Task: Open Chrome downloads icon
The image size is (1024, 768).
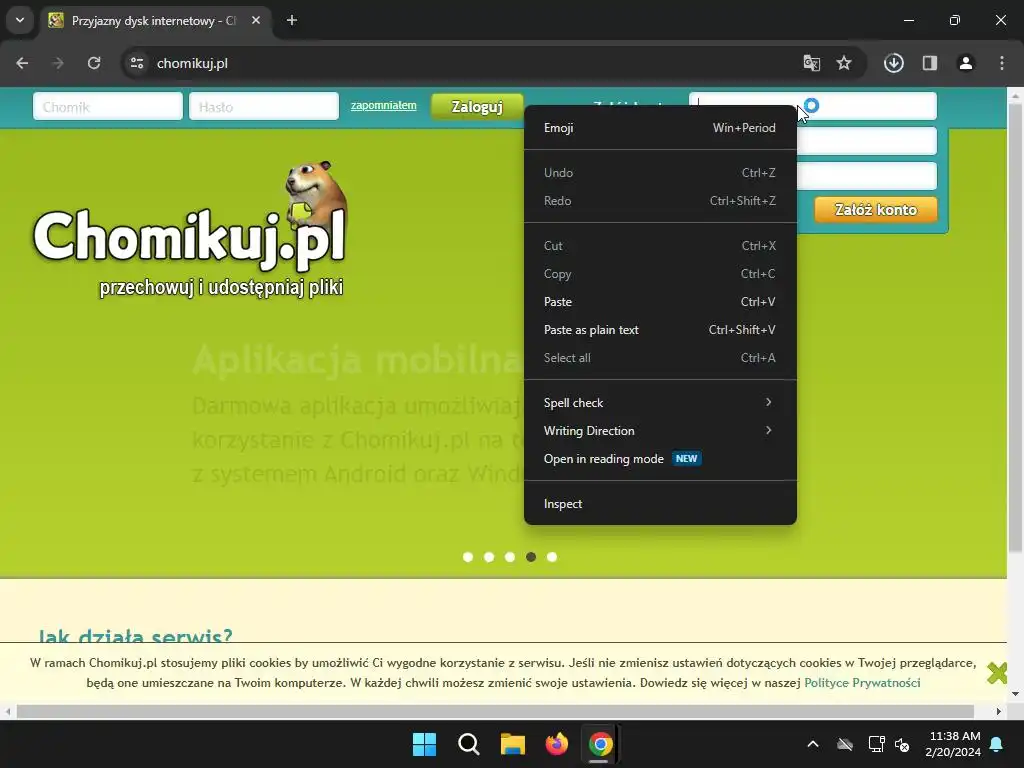Action: 893,63
